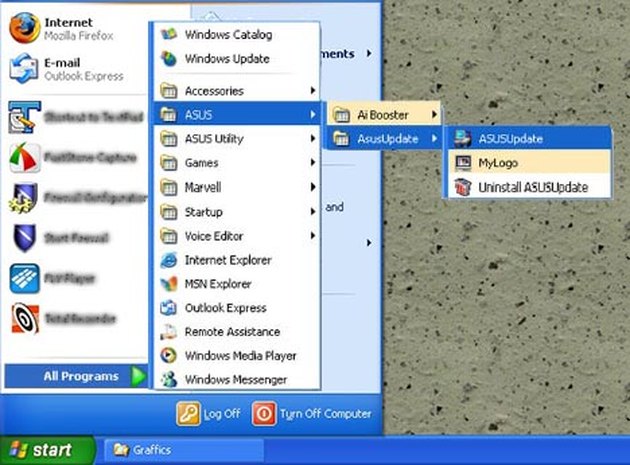Click the Total Recorder icon
Image resolution: width=630 pixels, height=465 pixels.
click(x=25, y=319)
